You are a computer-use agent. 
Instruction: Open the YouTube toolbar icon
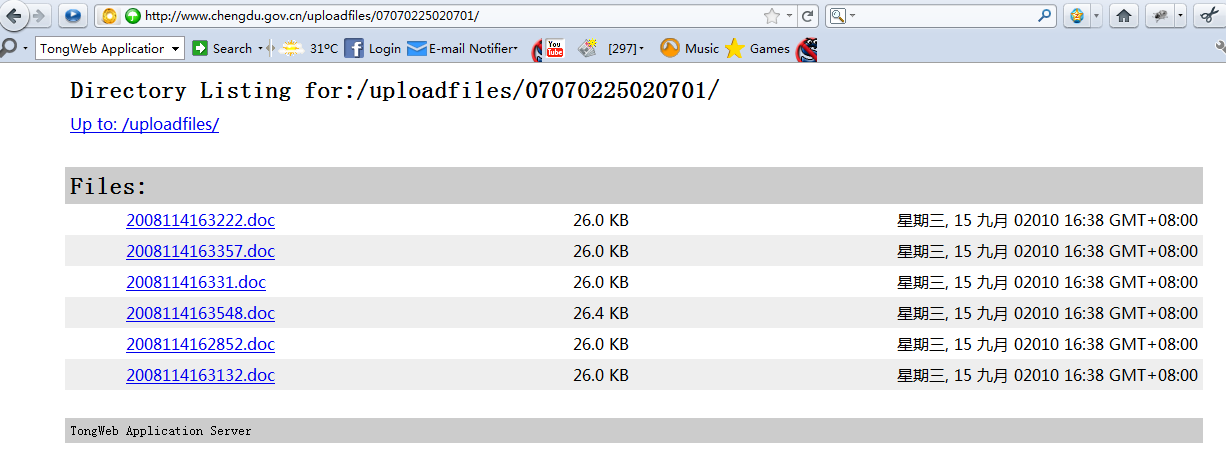[x=554, y=48]
